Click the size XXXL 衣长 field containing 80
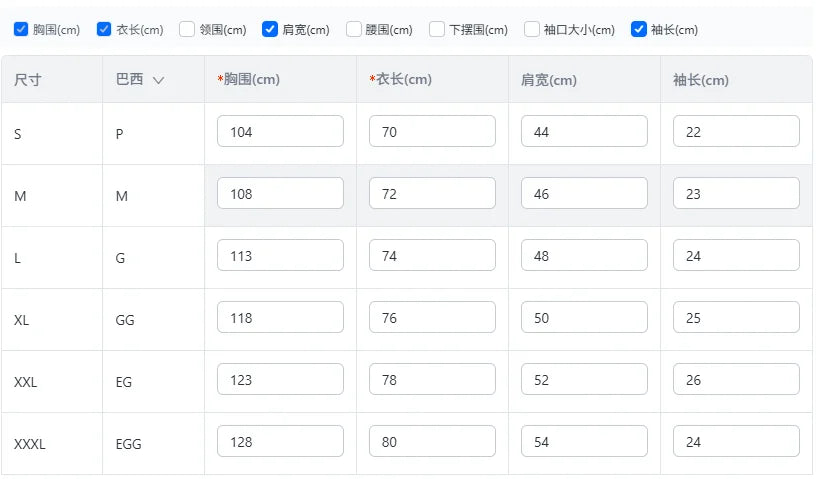This screenshot has width=816, height=479. 432,442
